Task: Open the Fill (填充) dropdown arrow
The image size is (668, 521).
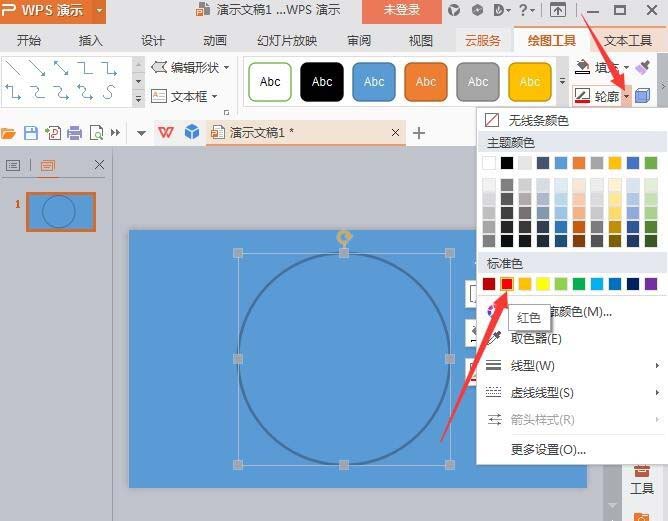Action: (x=626, y=67)
